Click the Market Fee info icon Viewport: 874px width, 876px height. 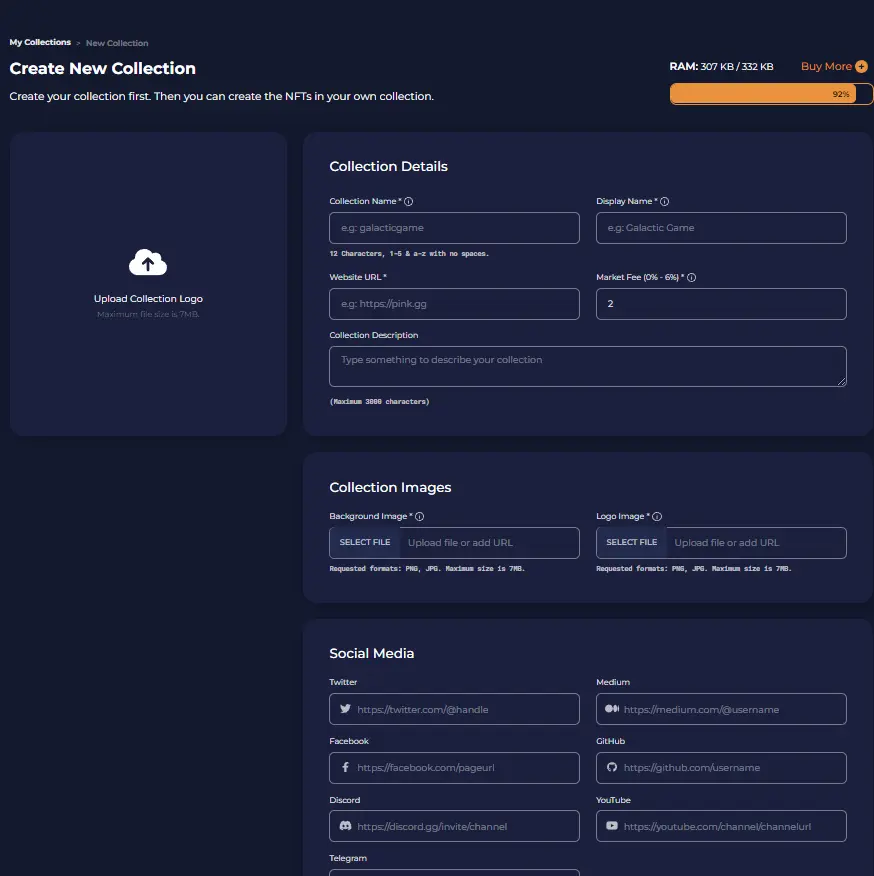691,278
